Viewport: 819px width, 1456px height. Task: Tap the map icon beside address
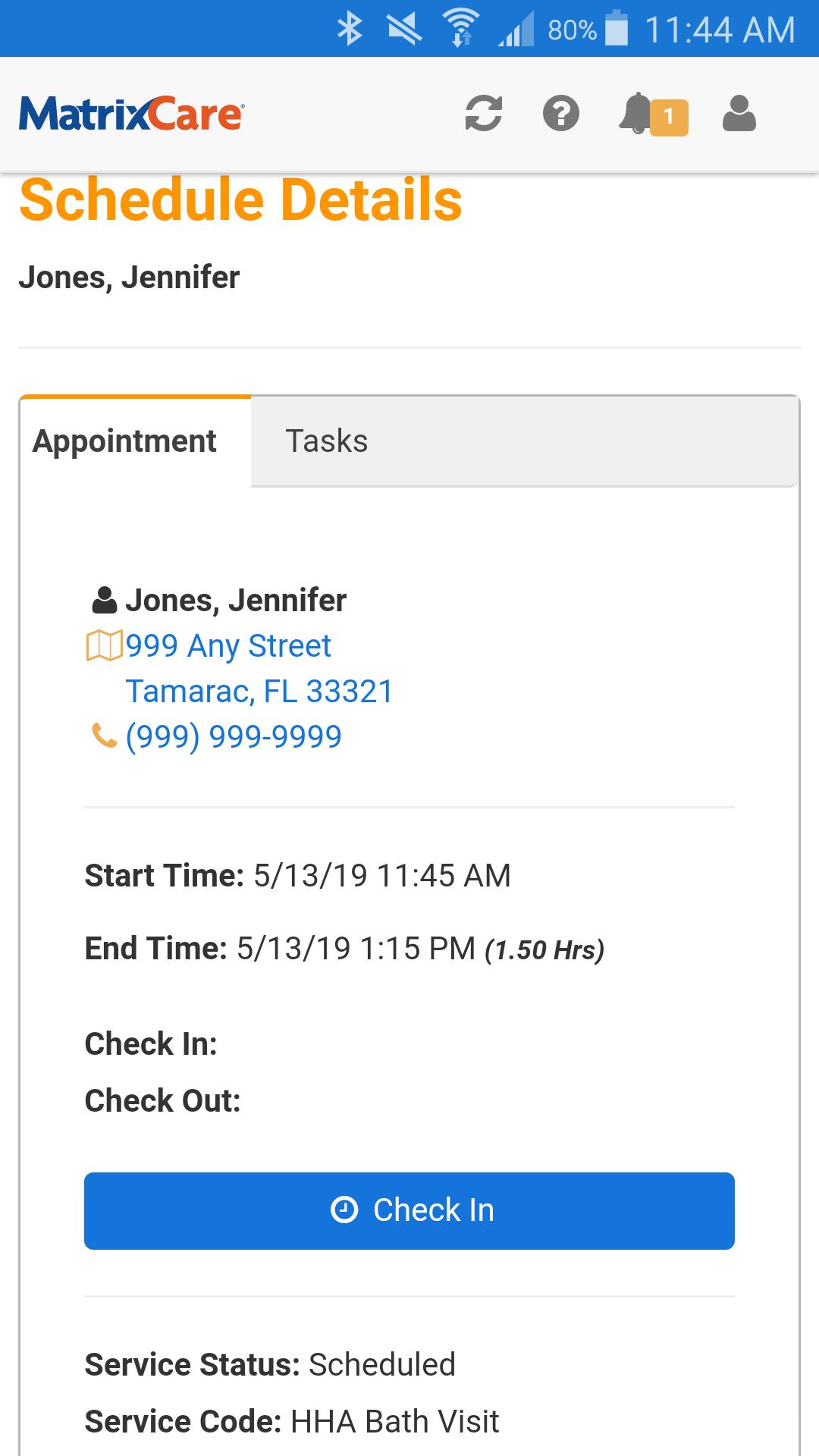104,646
